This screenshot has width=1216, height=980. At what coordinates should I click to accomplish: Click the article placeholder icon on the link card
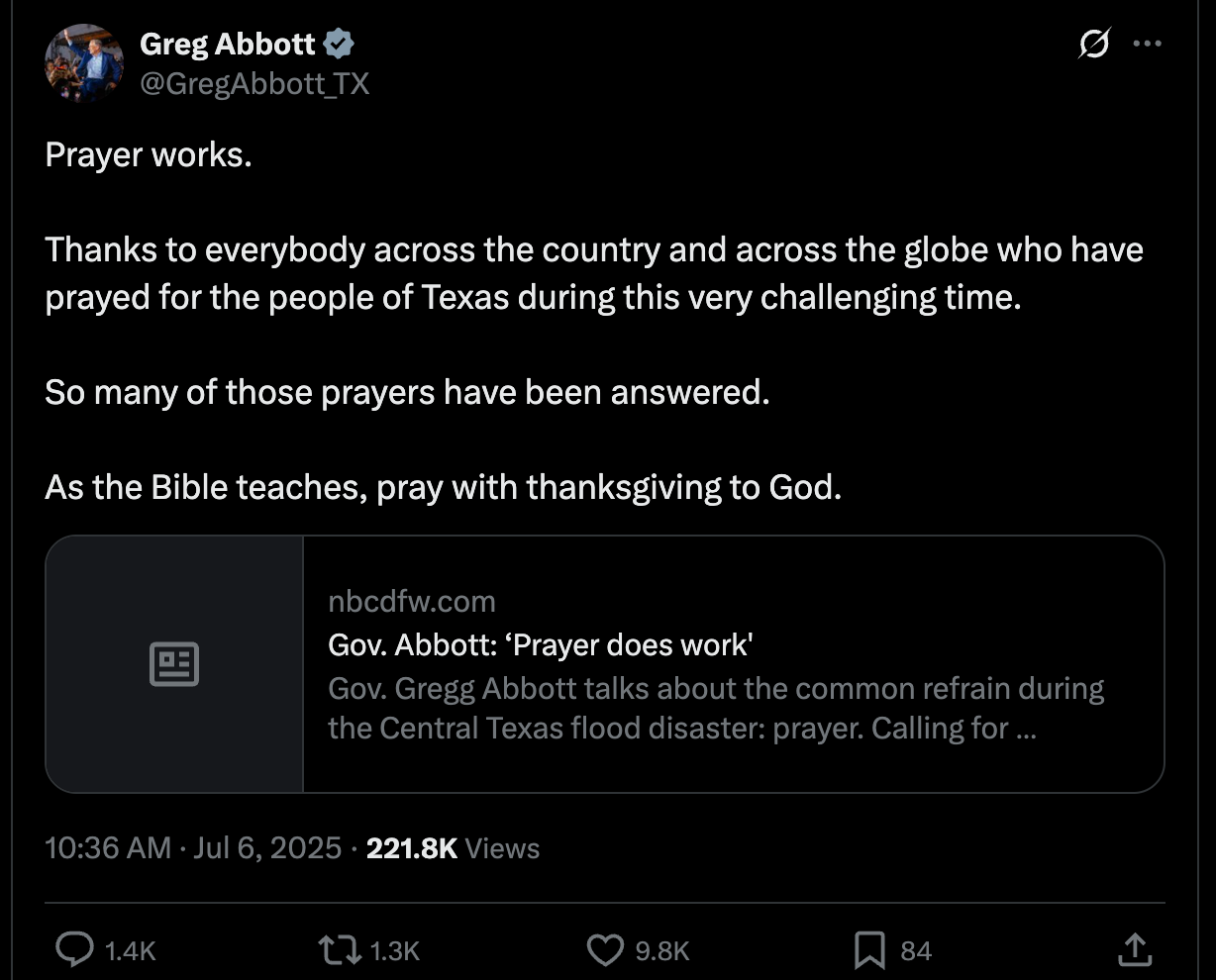click(174, 664)
